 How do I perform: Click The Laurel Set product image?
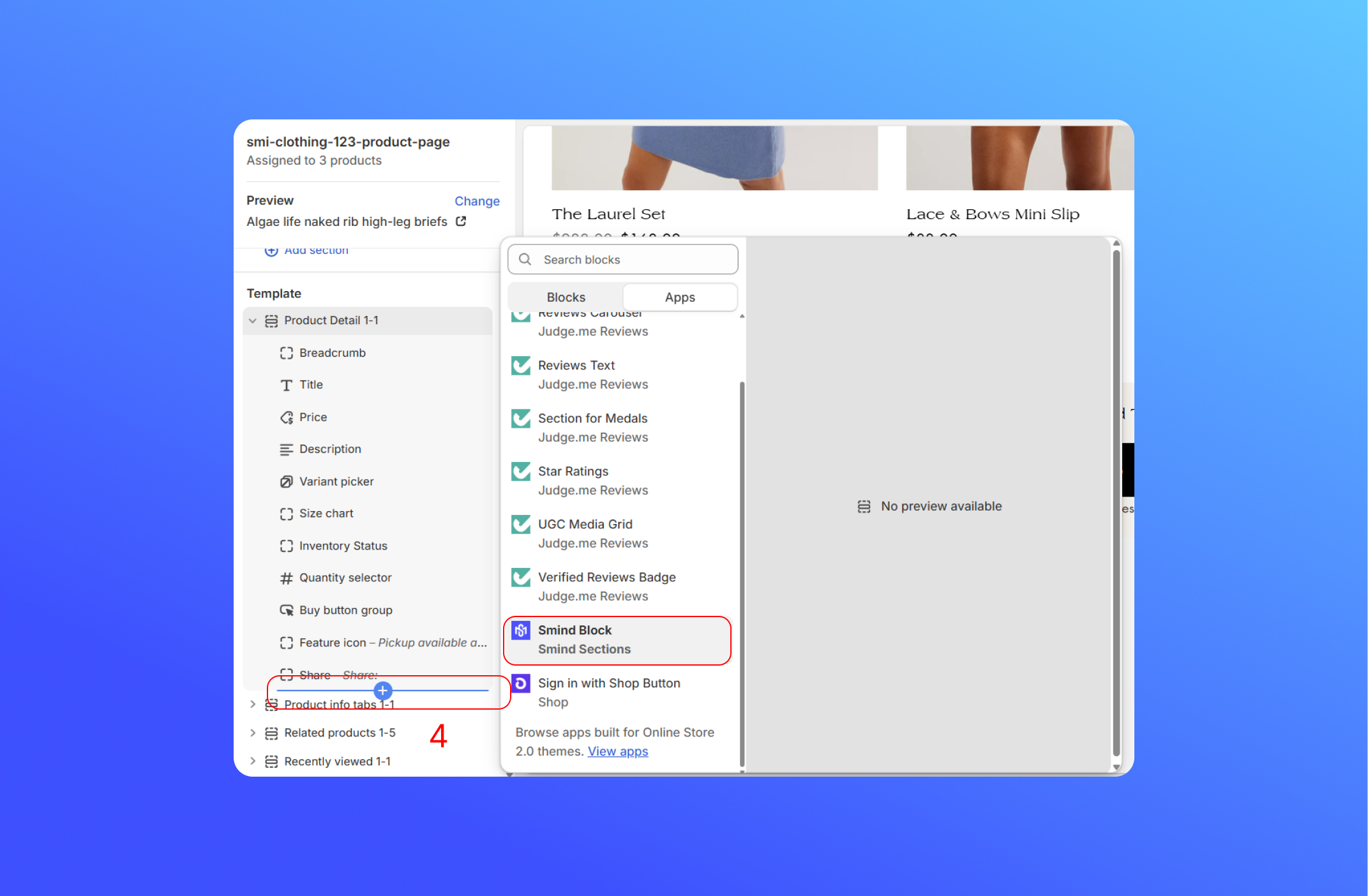click(714, 158)
